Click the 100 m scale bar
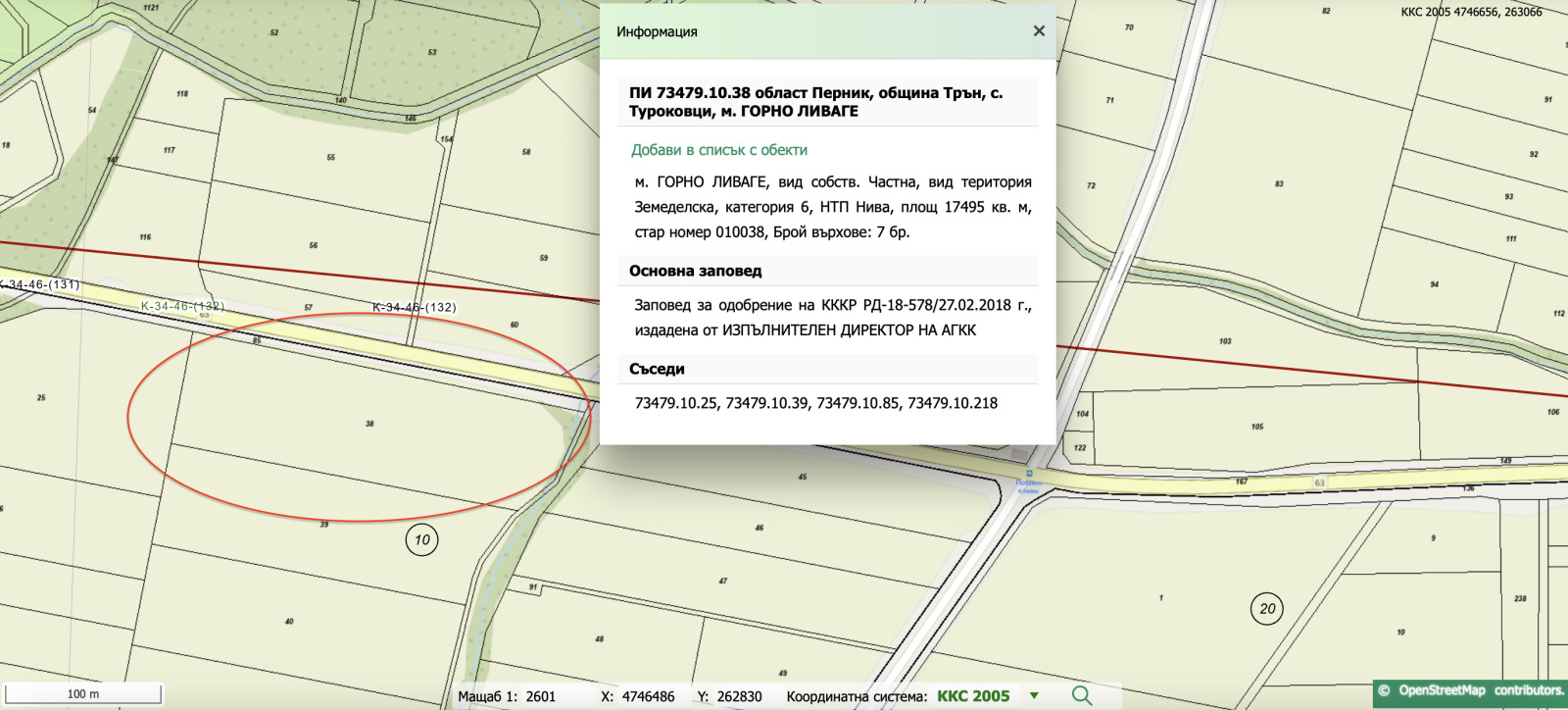The image size is (1568, 710). point(83,693)
